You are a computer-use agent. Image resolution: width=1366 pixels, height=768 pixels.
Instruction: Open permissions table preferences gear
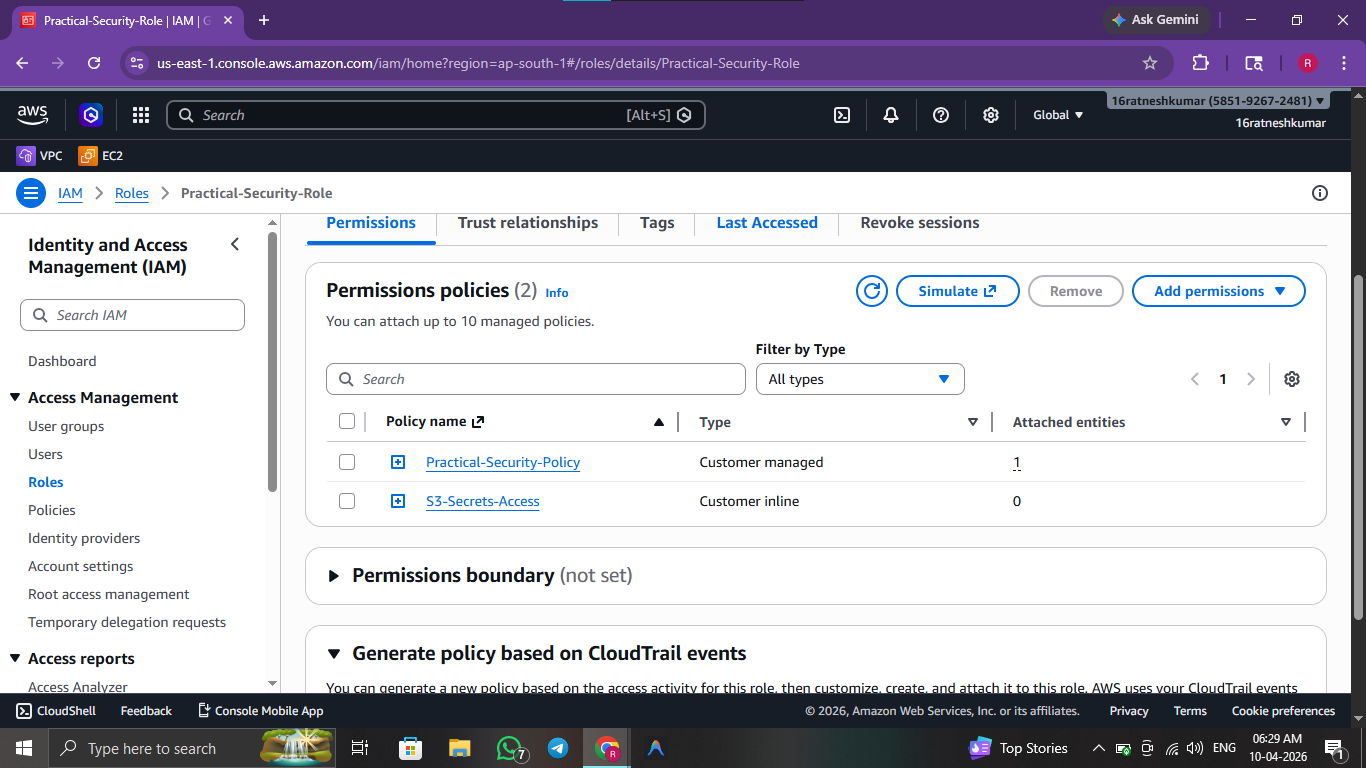click(x=1292, y=379)
